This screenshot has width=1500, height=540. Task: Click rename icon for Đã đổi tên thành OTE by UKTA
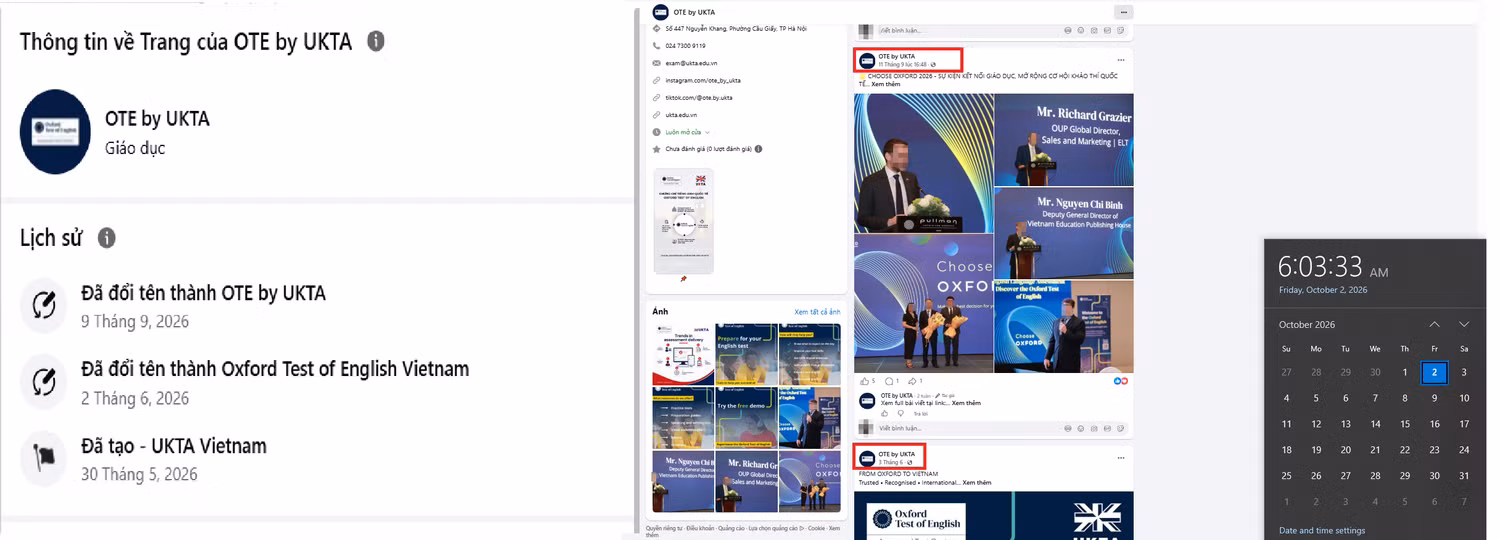43,305
